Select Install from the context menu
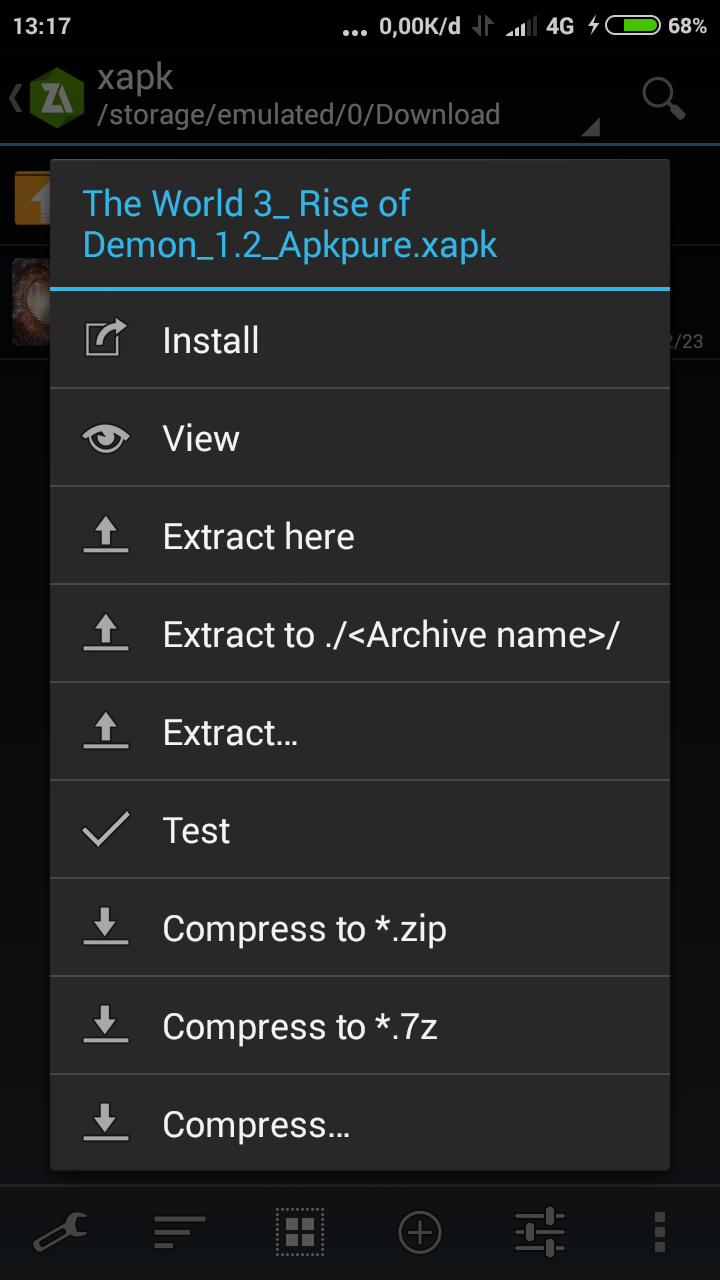The image size is (720, 1280). pos(360,340)
